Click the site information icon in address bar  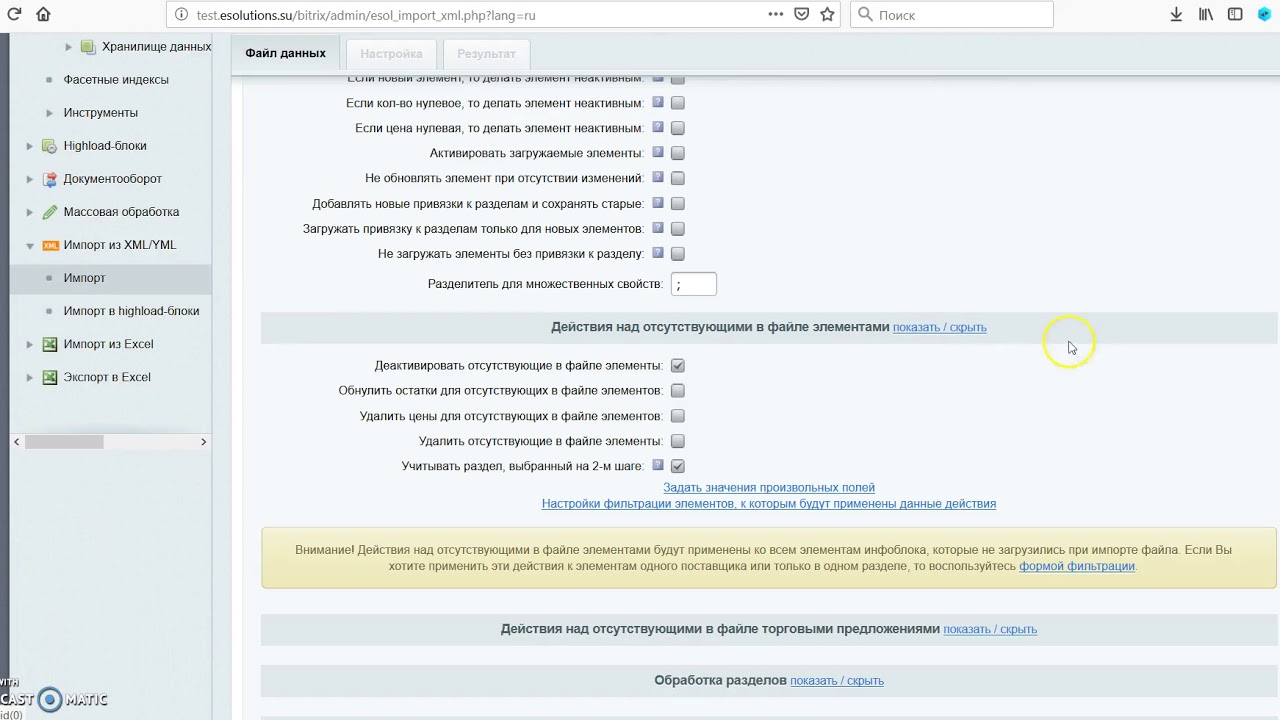pyautogui.click(x=181, y=15)
